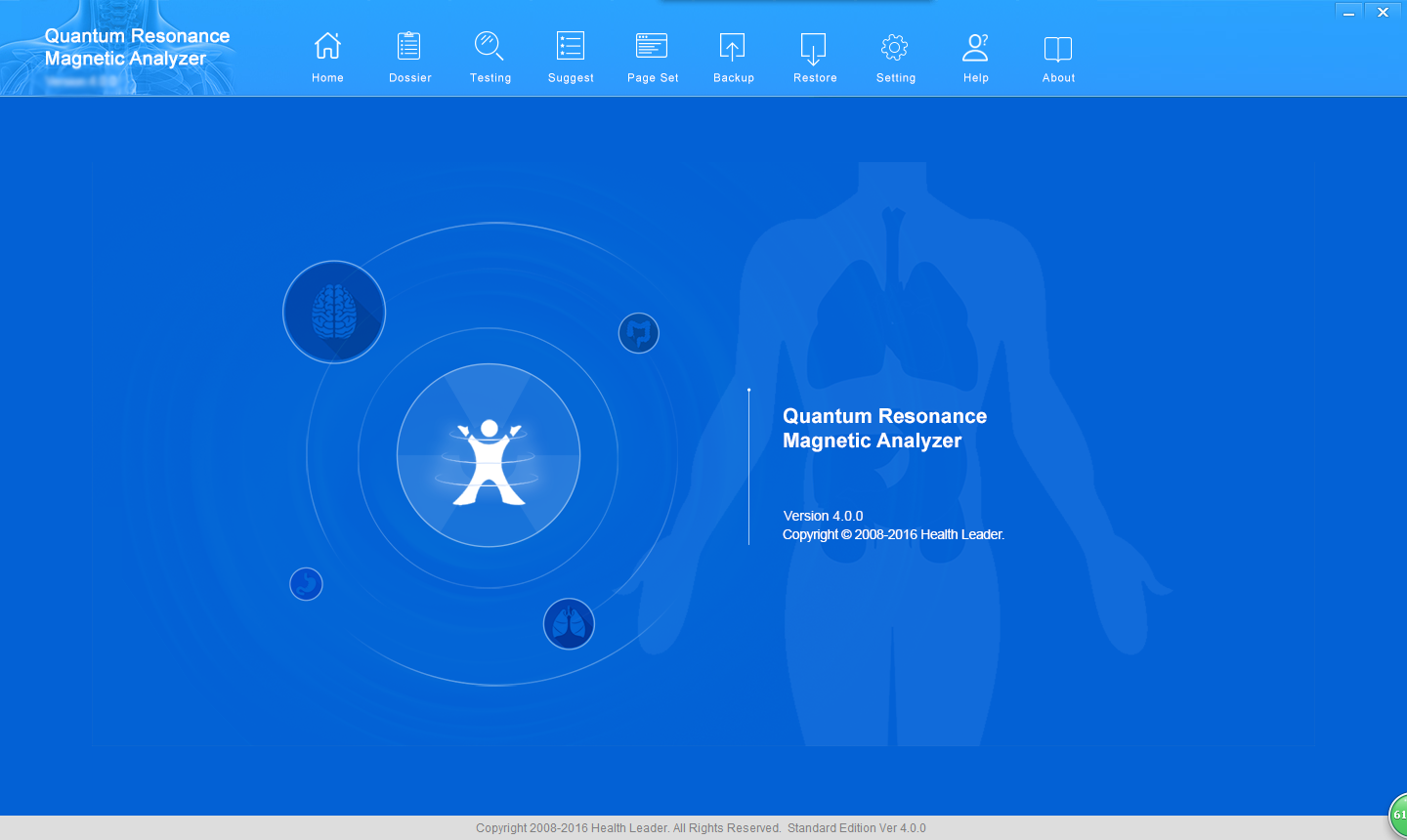This screenshot has height=840, width=1407.
Task: Open Help person icon
Action: point(976,47)
